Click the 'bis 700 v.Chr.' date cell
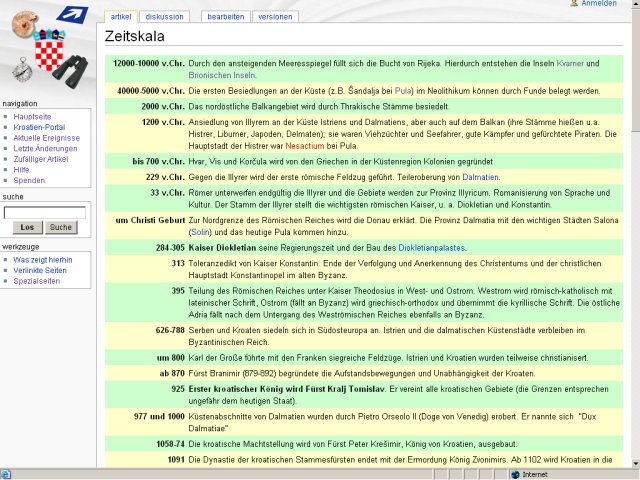The image size is (640, 480). tap(158, 162)
